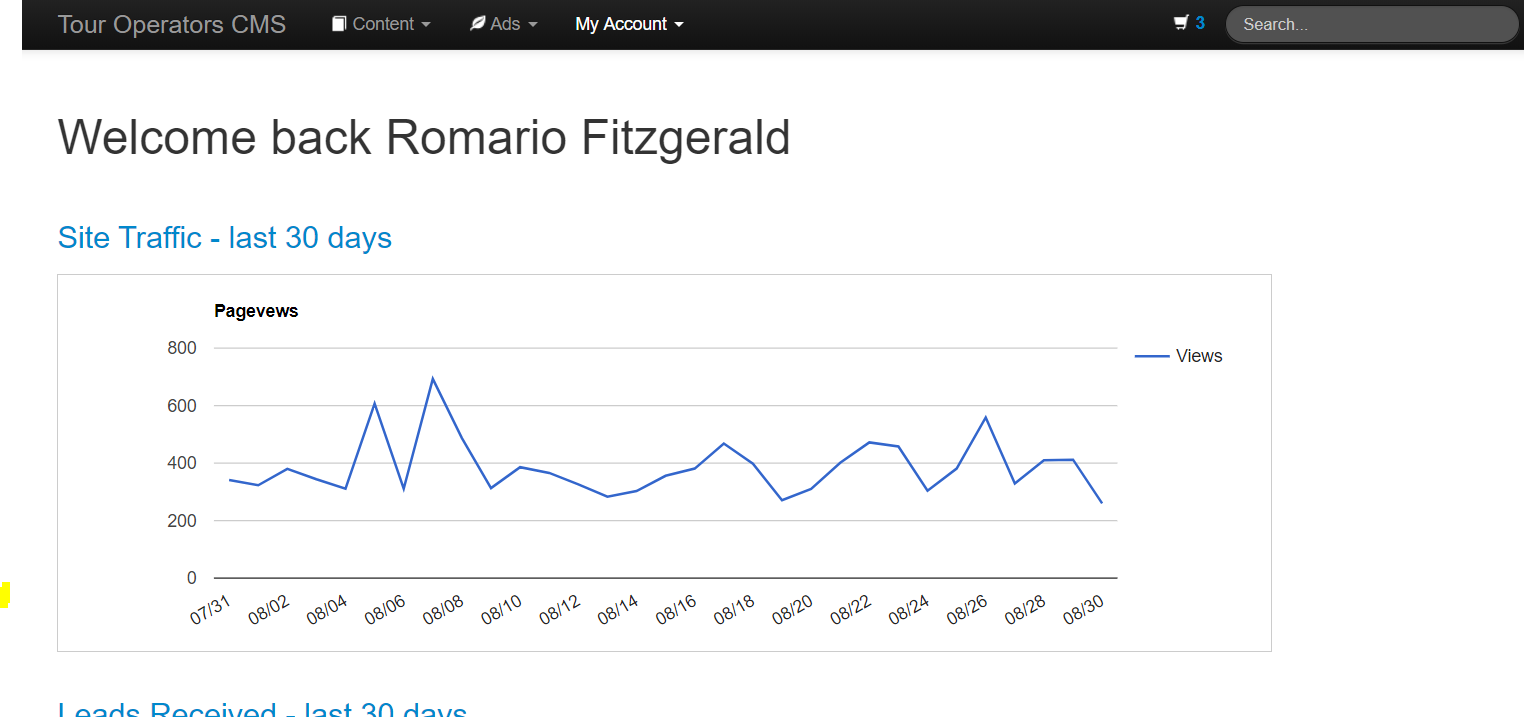Open Site Traffic - last 30 days link
The height and width of the screenshot is (717, 1524).
pos(225,238)
